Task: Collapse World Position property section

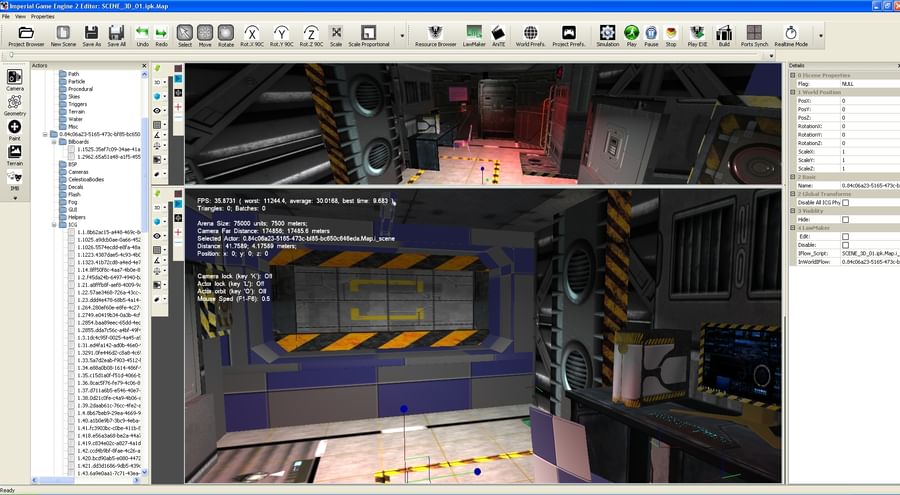Action: click(793, 92)
